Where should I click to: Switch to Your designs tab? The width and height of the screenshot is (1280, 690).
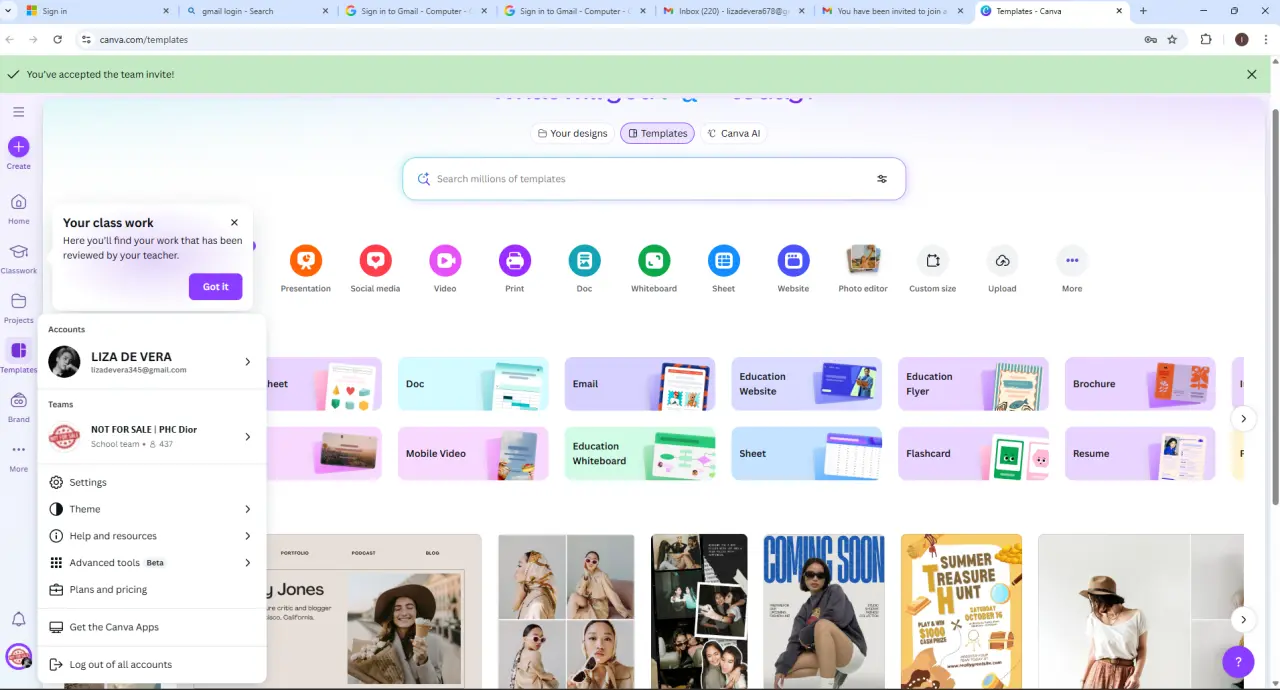click(573, 133)
